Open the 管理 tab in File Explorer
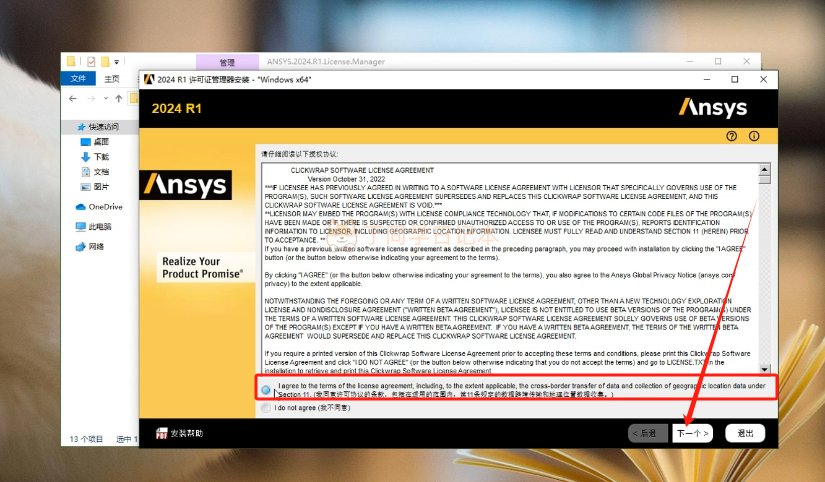 point(227,62)
